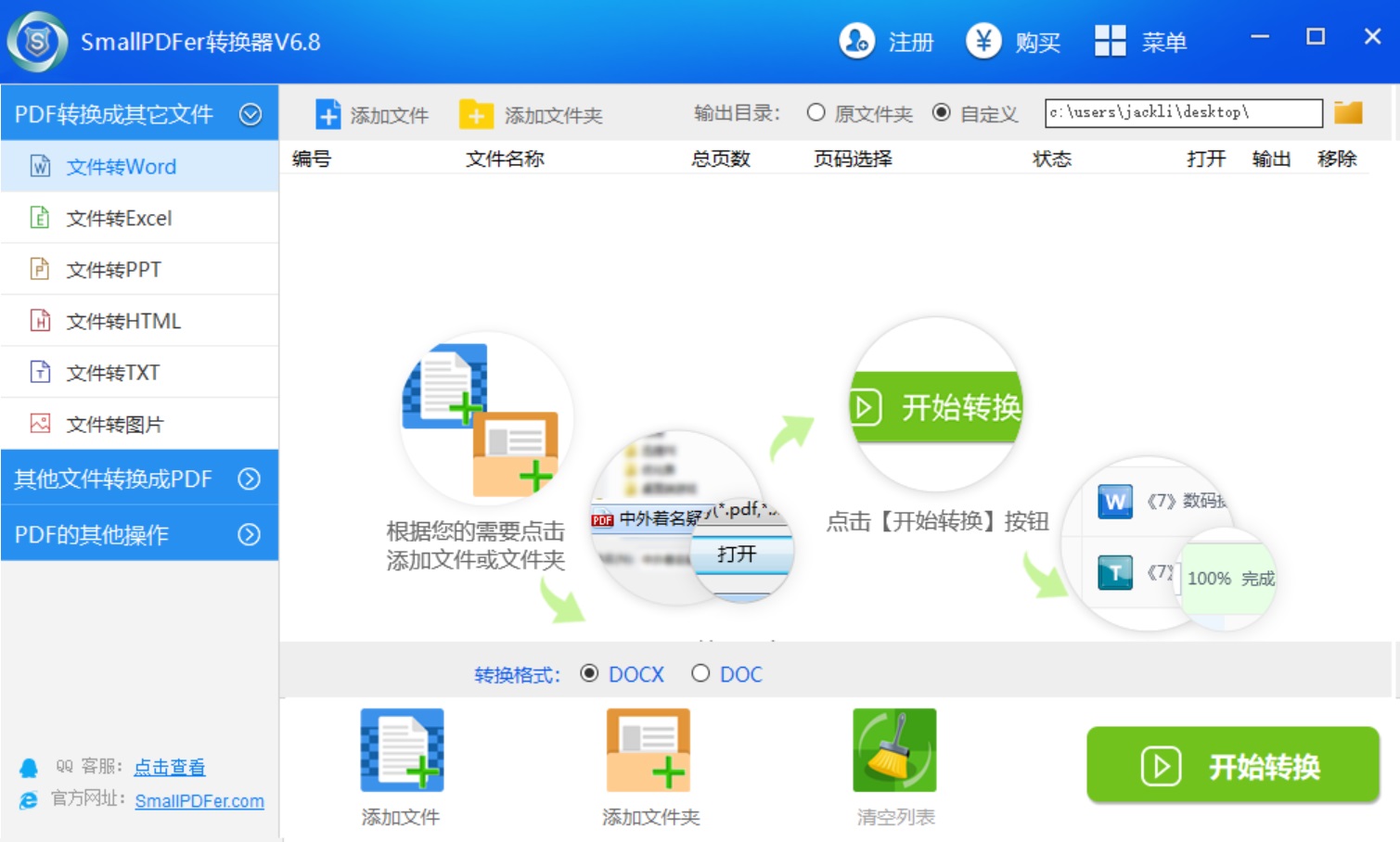Click the 注册 text label
The image size is (1400, 842).
[x=911, y=43]
